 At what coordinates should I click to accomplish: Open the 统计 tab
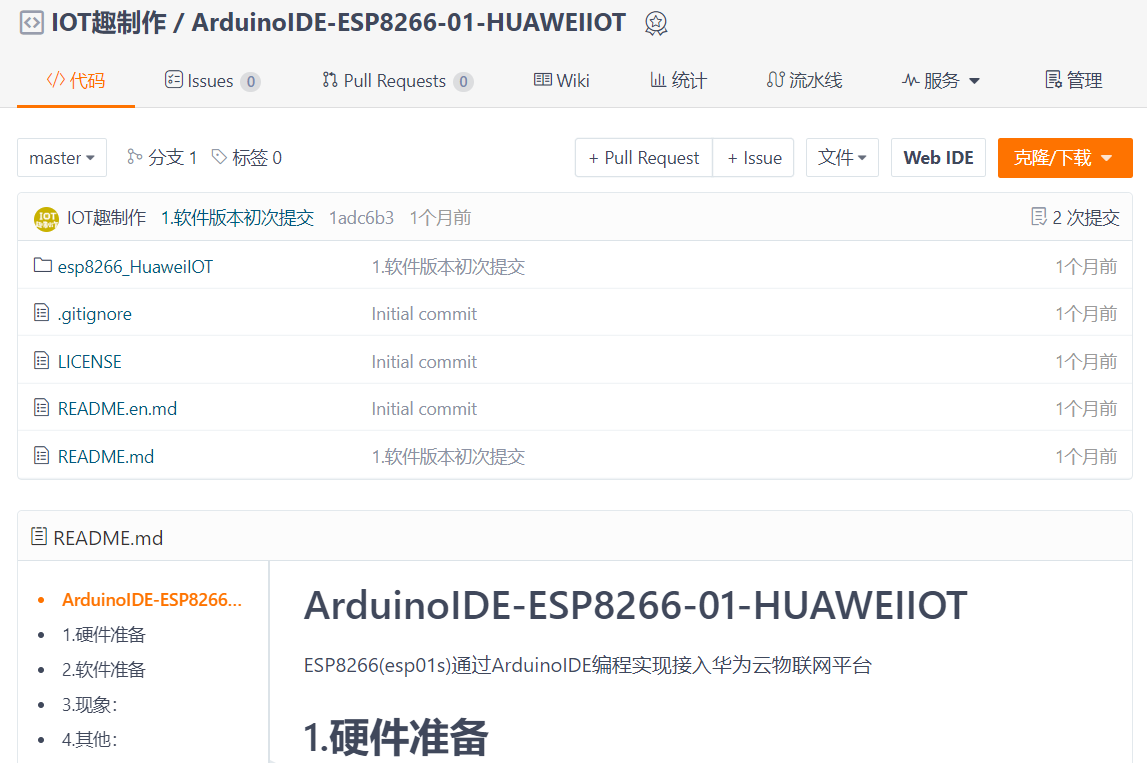(678, 80)
